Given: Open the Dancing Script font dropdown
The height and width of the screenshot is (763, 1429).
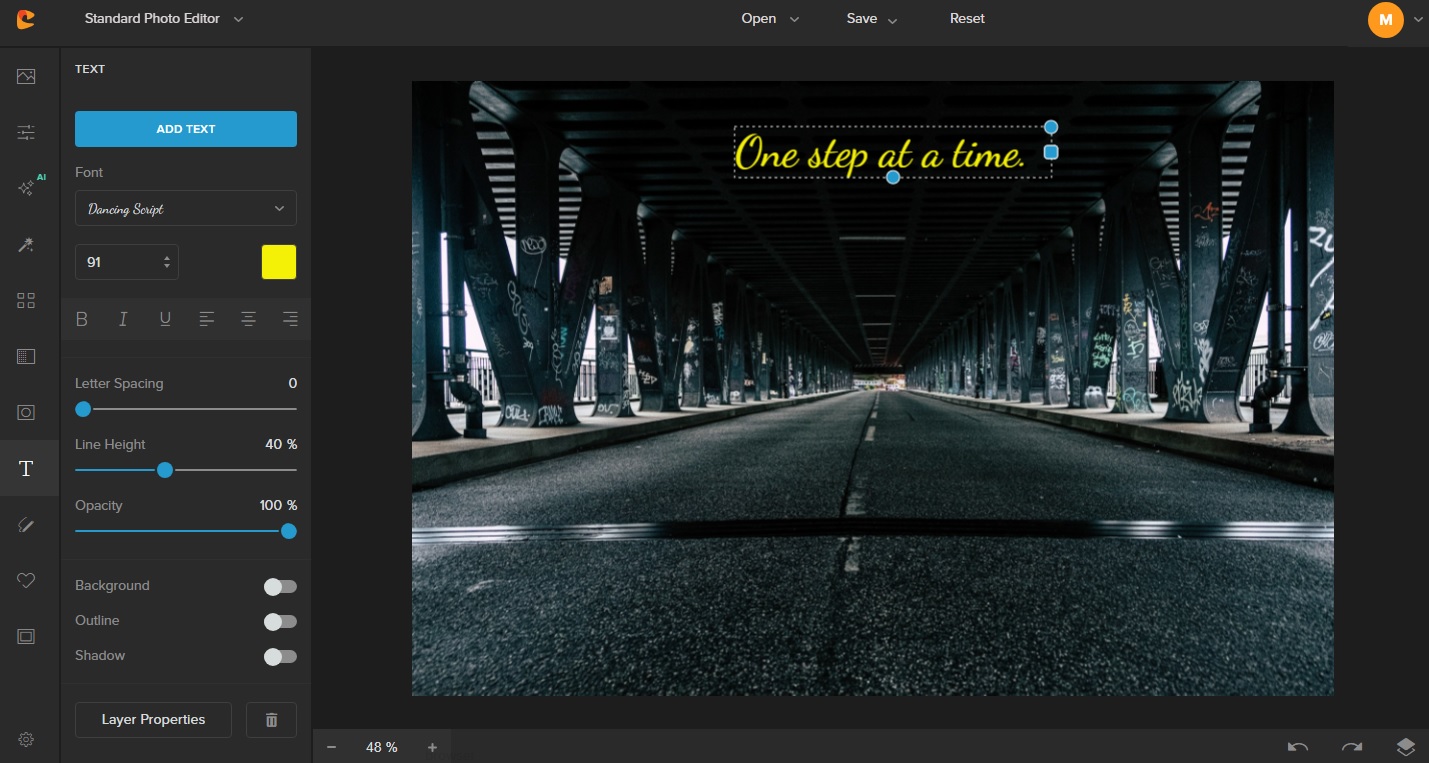Looking at the screenshot, I should point(186,209).
